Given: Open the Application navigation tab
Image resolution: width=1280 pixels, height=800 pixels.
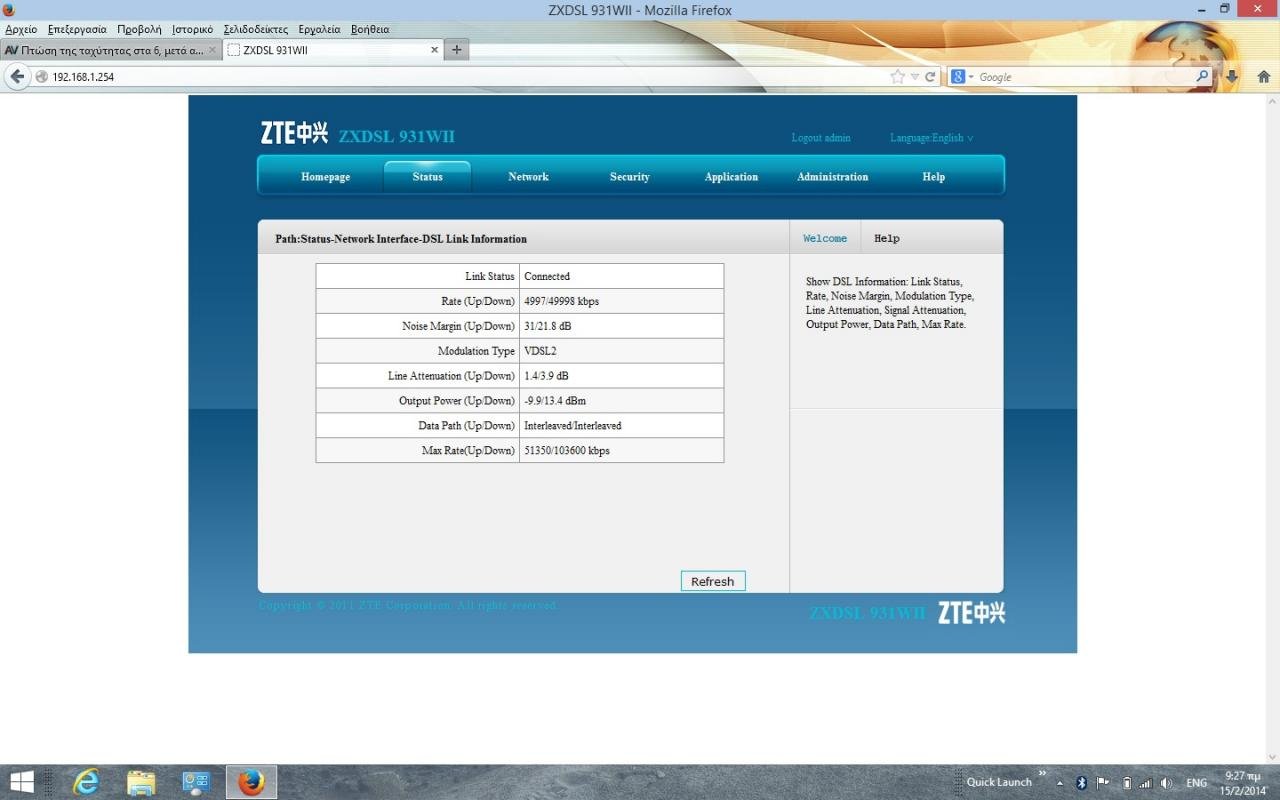Looking at the screenshot, I should tap(731, 177).
